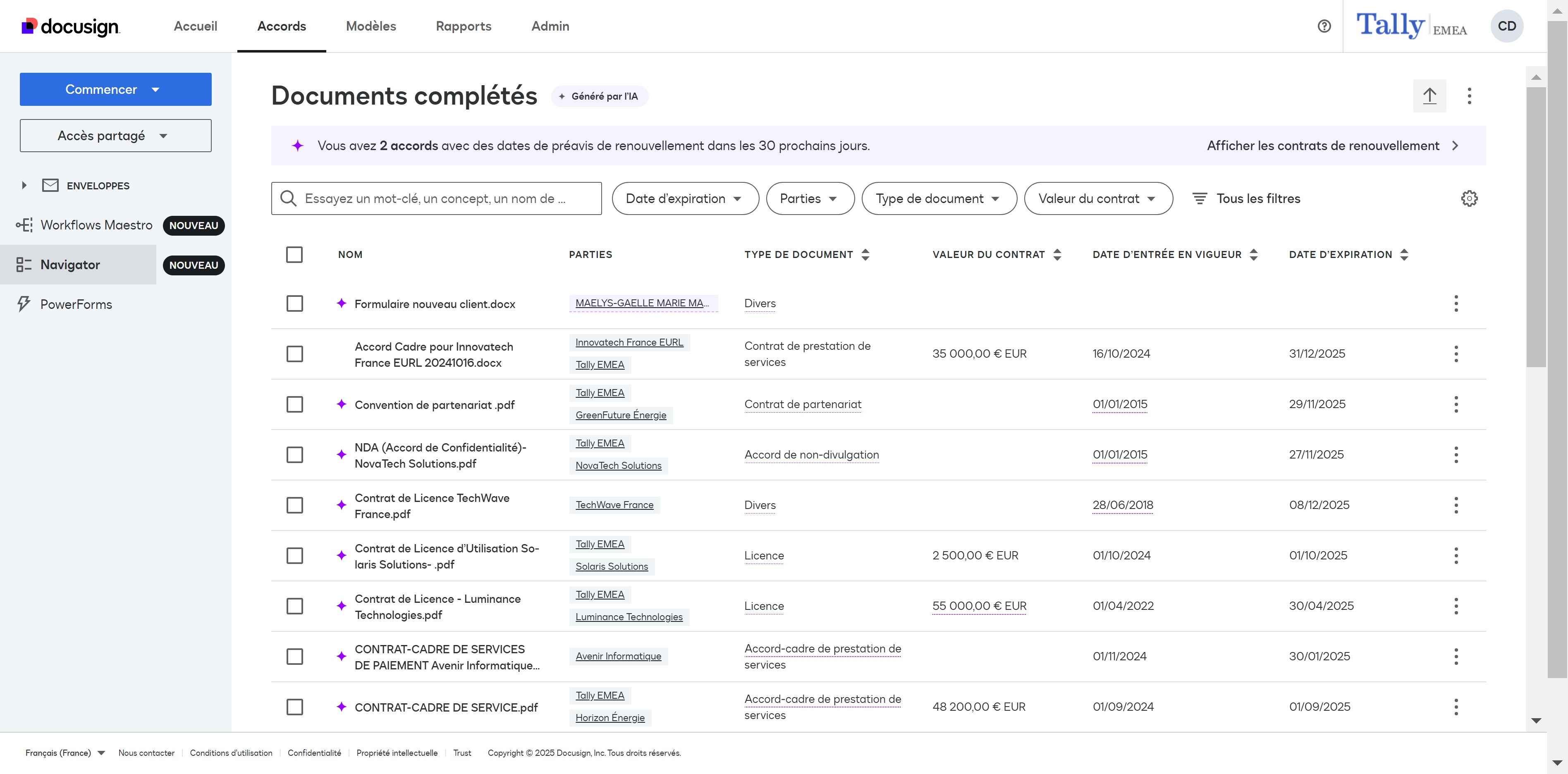Switch to the Modèles tab
This screenshot has width=1568, height=774.
370,26
